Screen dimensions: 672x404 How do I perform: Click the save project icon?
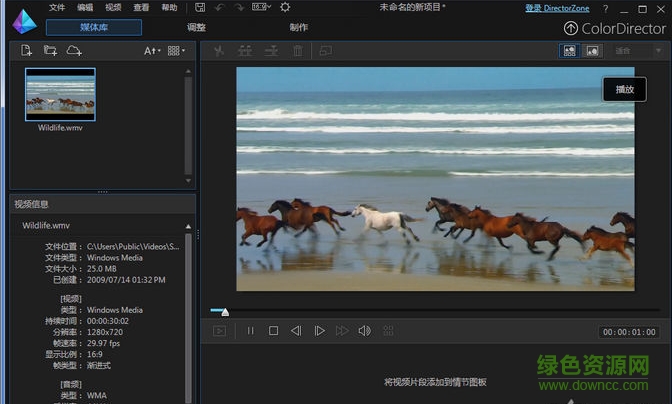click(201, 7)
